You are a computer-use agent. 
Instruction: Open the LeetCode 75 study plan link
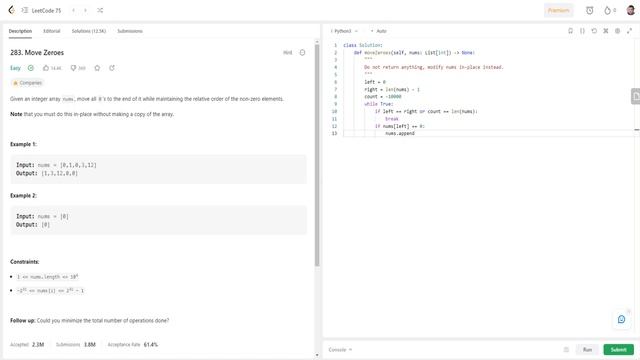point(46,11)
